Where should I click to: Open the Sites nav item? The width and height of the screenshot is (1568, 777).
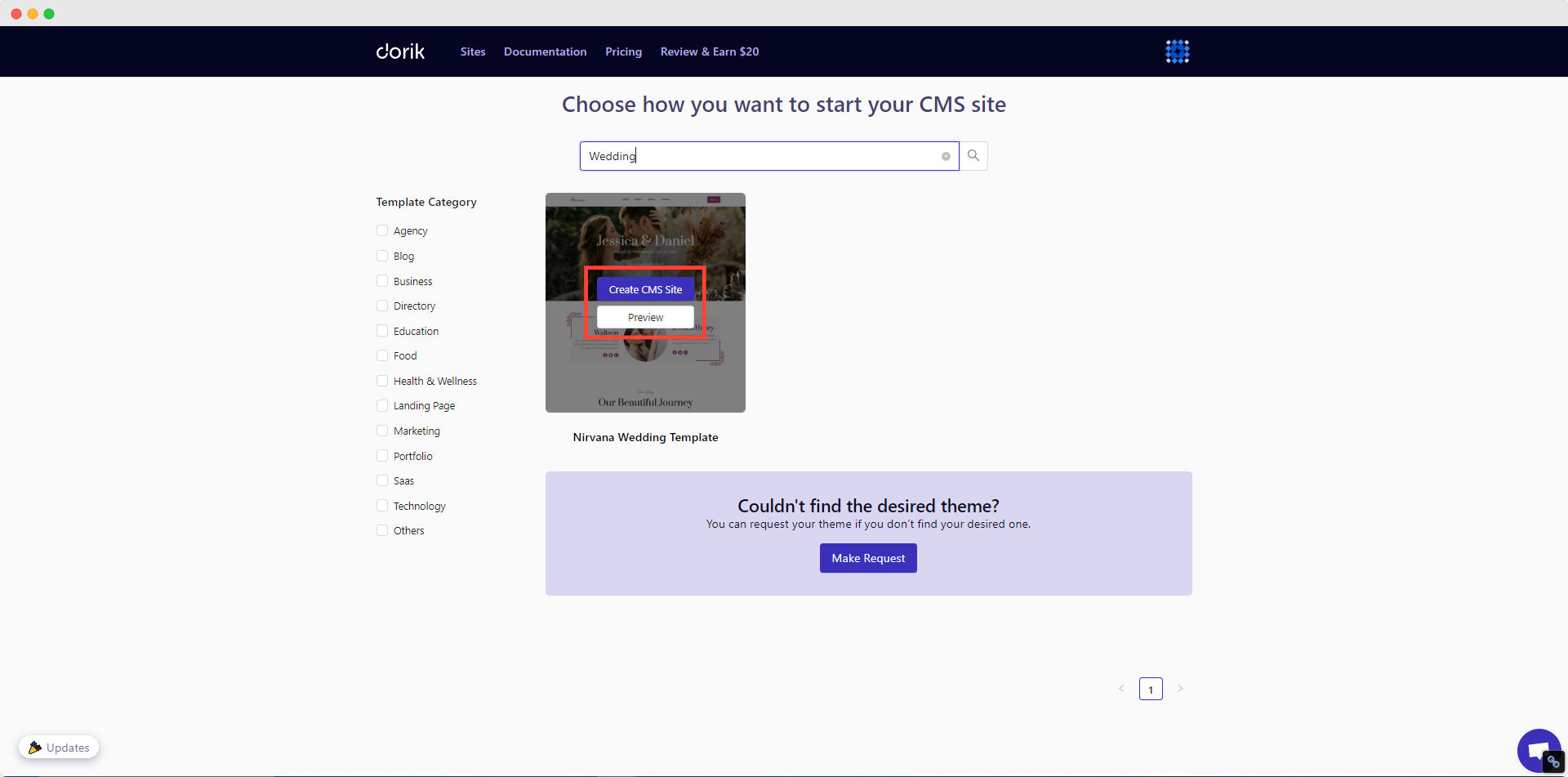pyautogui.click(x=473, y=51)
